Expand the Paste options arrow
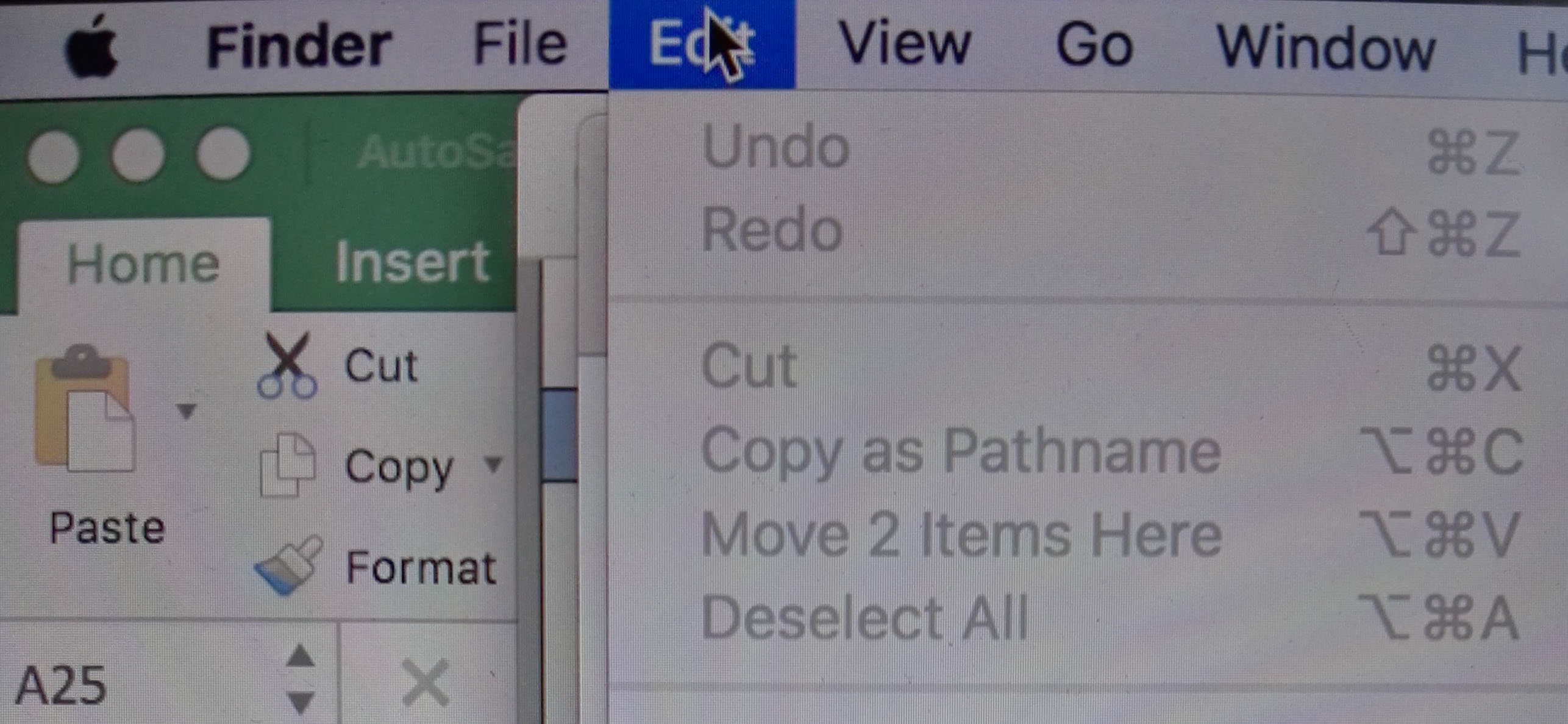 187,410
